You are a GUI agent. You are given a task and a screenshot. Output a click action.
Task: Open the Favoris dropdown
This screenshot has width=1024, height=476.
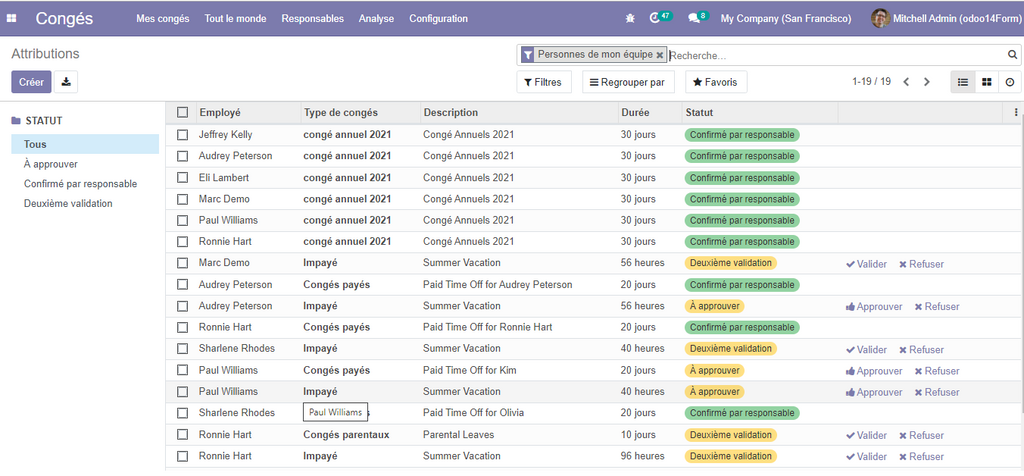click(716, 82)
